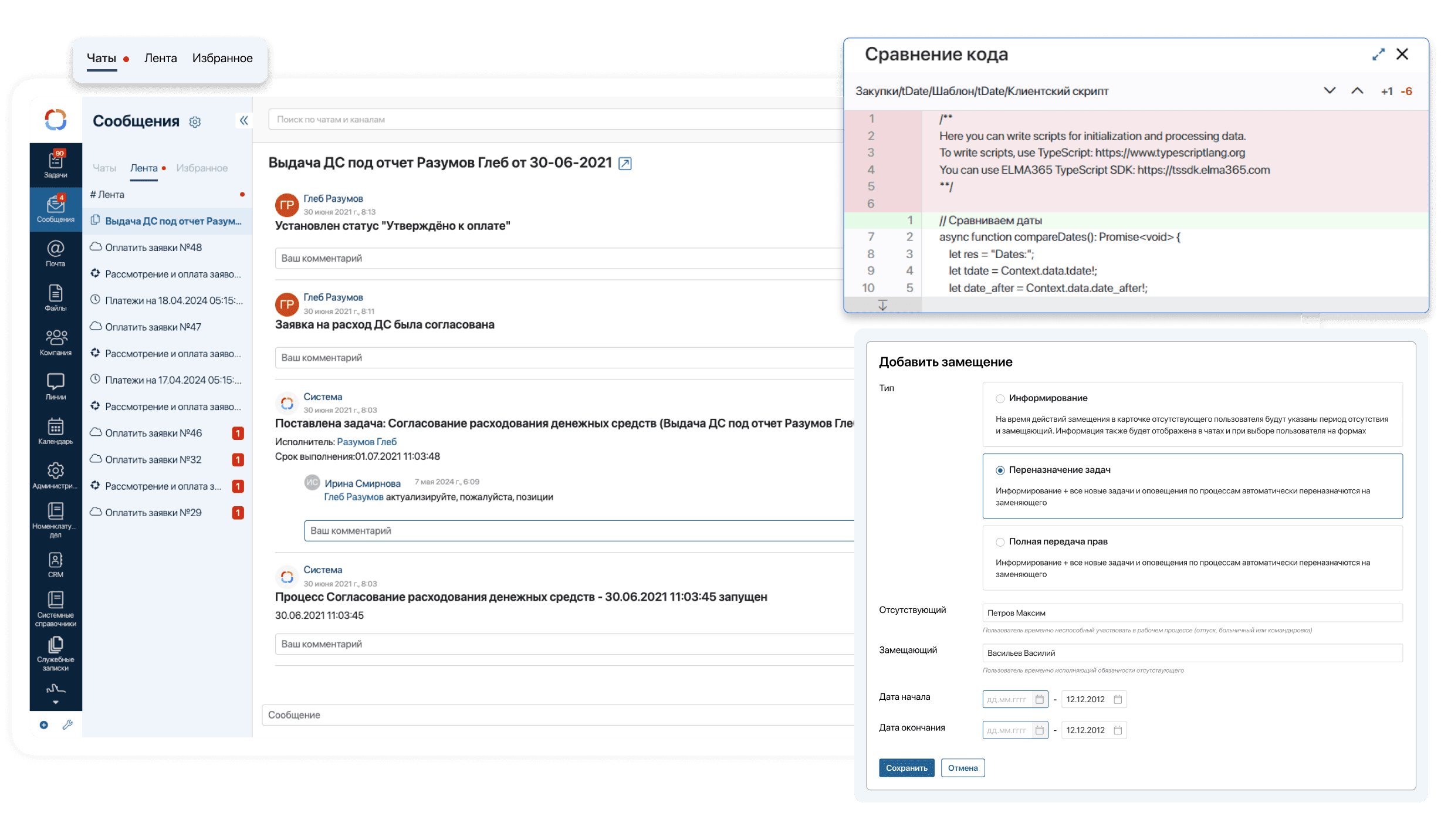Viewport: 1441px width, 840px height.
Task: Click the ELMA365 logo icon
Action: [x=56, y=120]
